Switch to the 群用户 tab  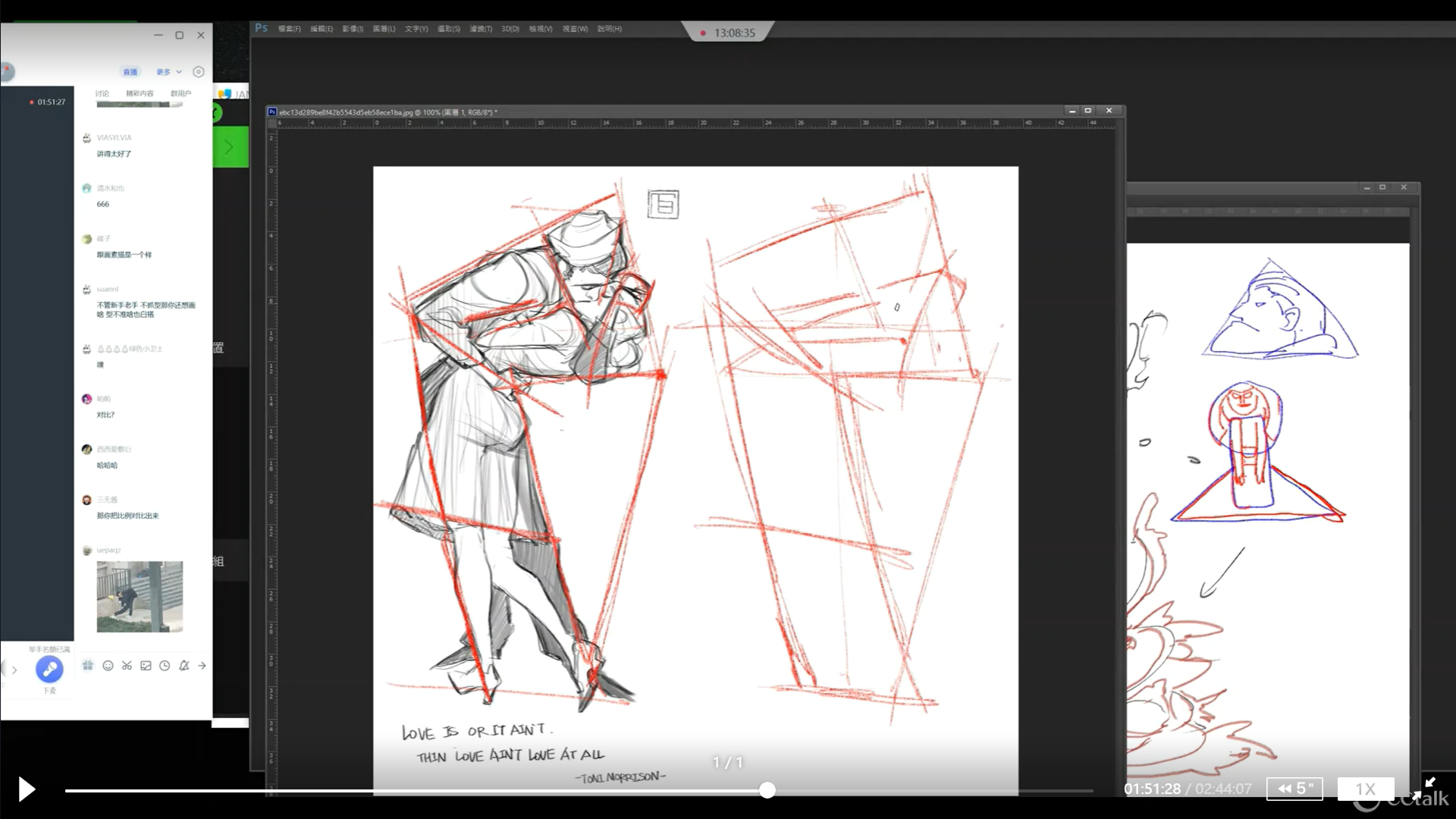coord(180,93)
